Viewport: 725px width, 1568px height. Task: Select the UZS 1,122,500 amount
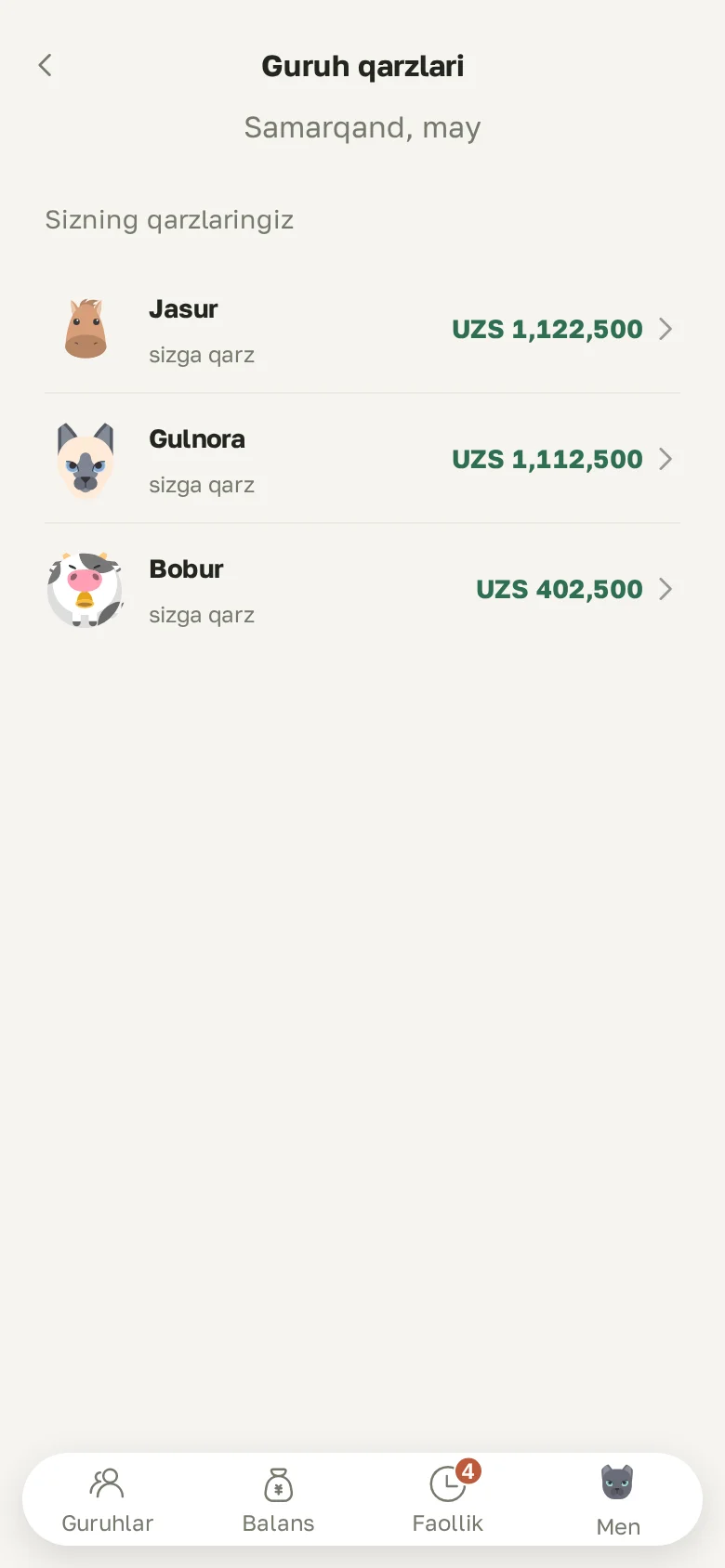point(547,329)
